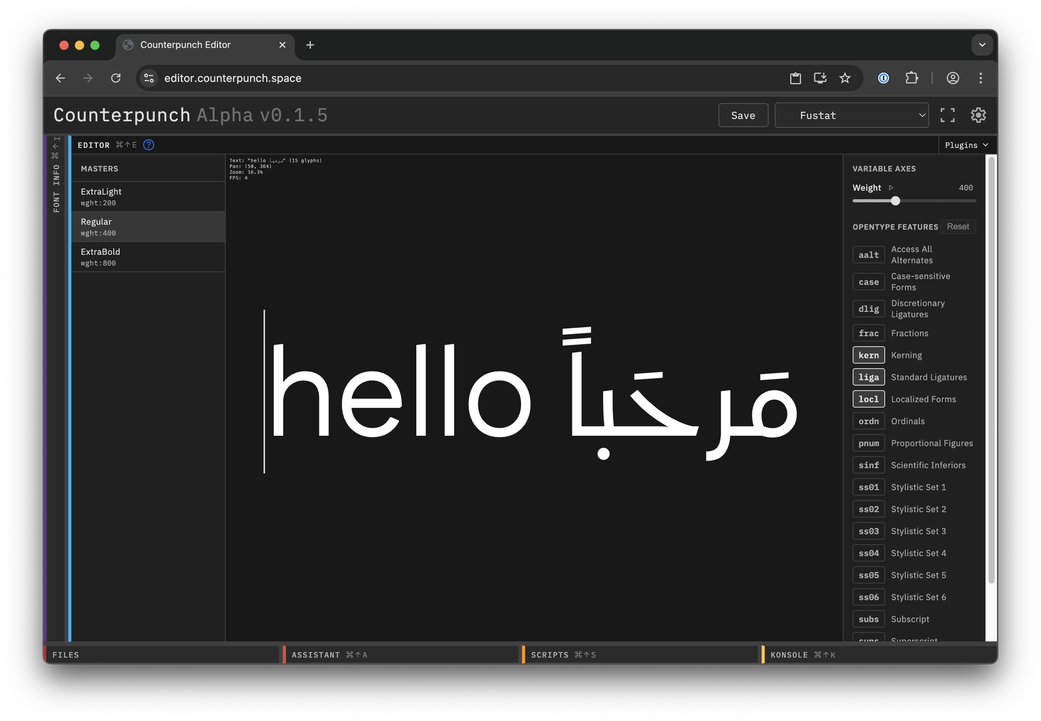Open the settings gear icon

[x=978, y=115]
